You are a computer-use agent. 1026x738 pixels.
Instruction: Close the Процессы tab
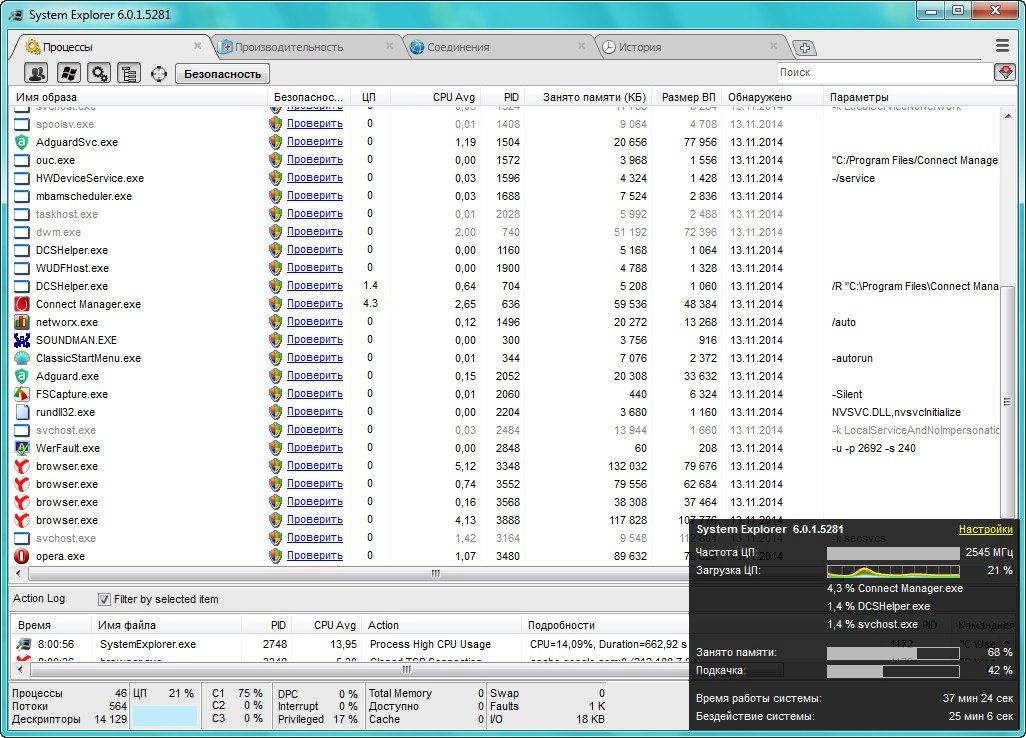(197, 46)
